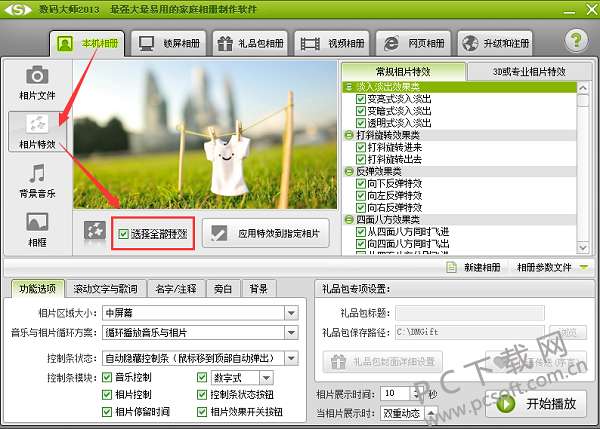Switch to 常规相片特效 tab
Viewport: 600px width, 429px height.
pyautogui.click(x=403, y=72)
